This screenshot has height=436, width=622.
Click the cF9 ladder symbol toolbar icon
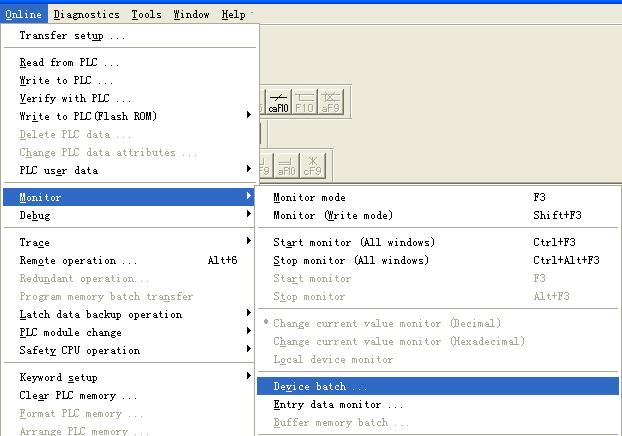point(313,165)
